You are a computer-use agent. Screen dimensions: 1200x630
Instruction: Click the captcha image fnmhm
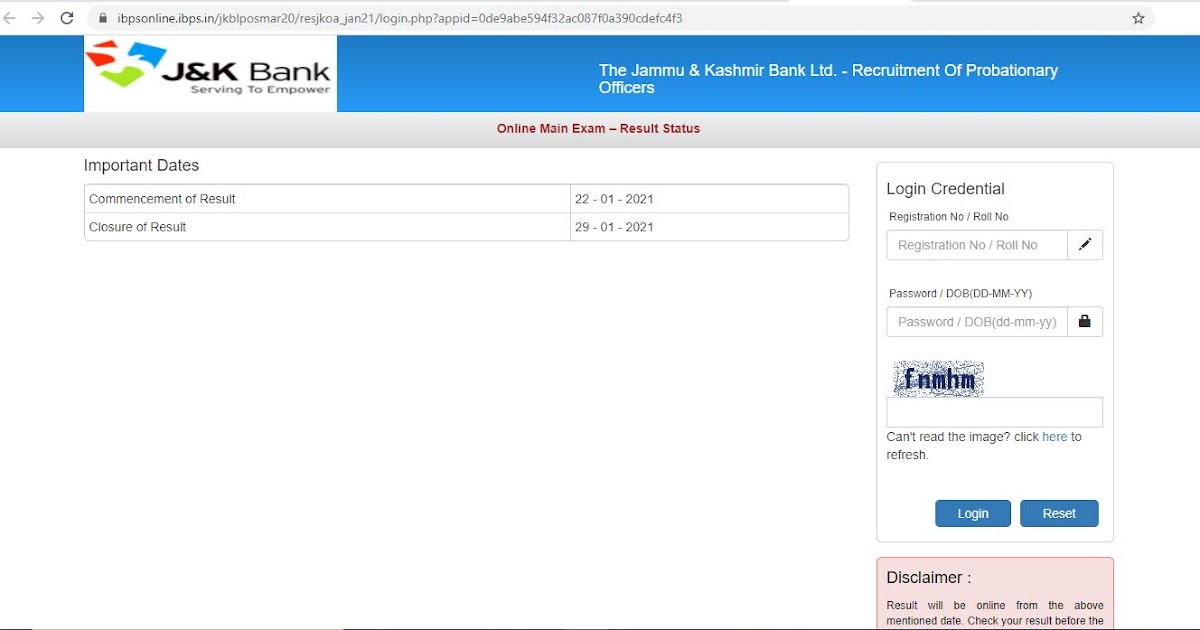(x=938, y=379)
